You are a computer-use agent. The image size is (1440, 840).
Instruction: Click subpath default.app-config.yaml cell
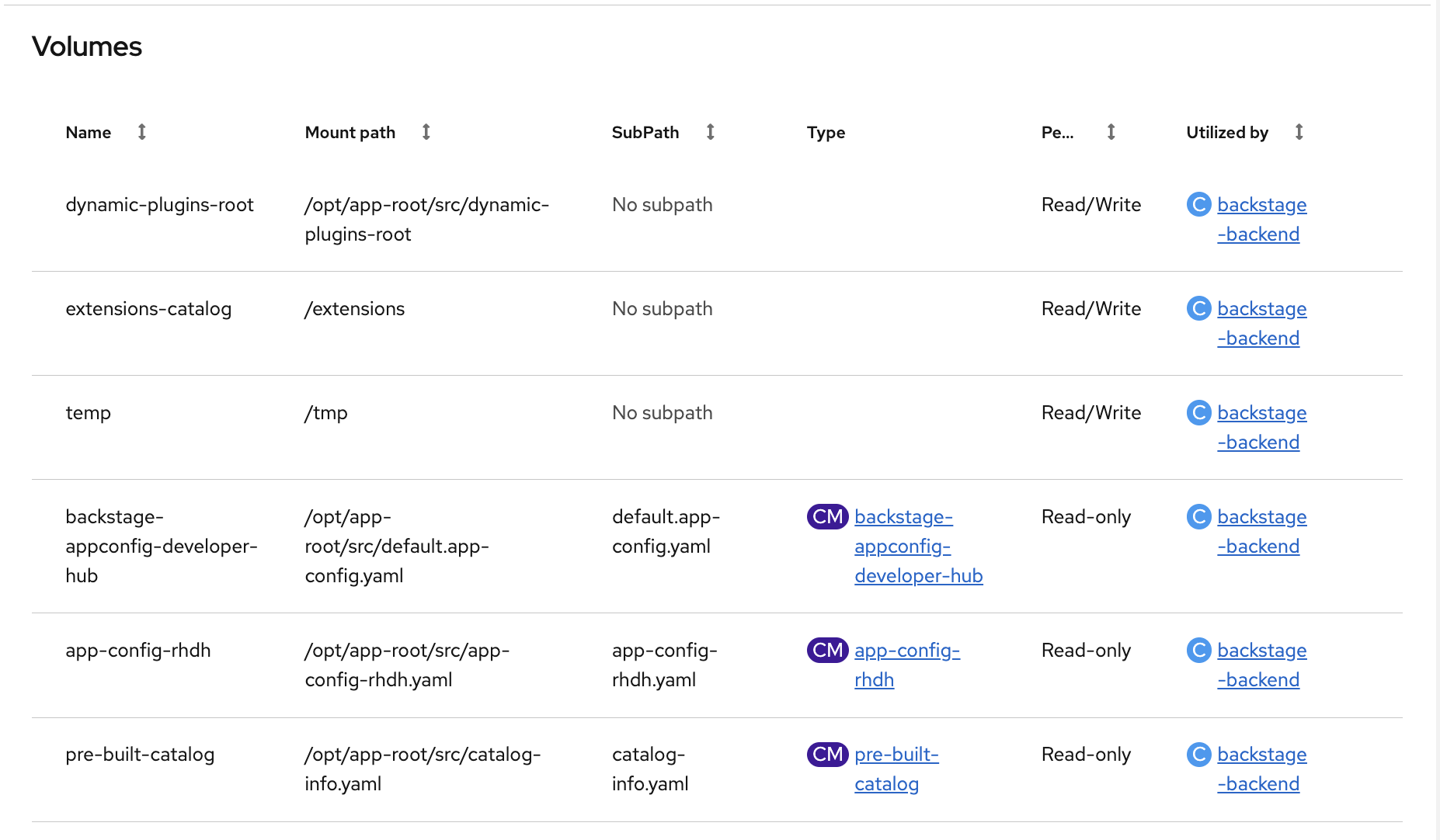point(666,532)
